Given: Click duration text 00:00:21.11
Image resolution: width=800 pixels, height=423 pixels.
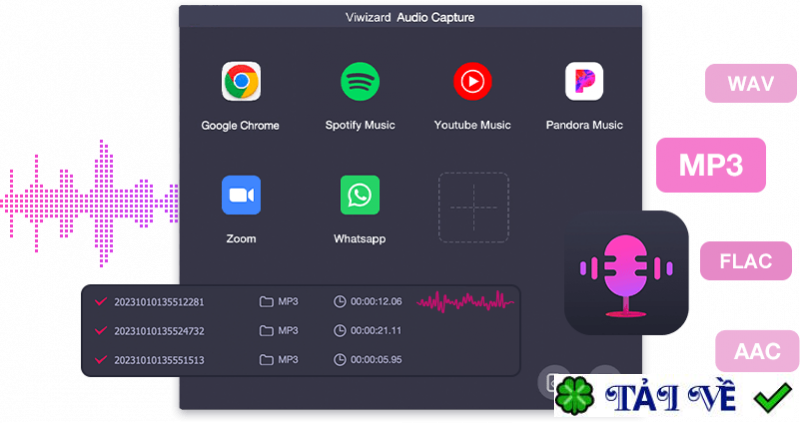Looking at the screenshot, I should [x=376, y=331].
